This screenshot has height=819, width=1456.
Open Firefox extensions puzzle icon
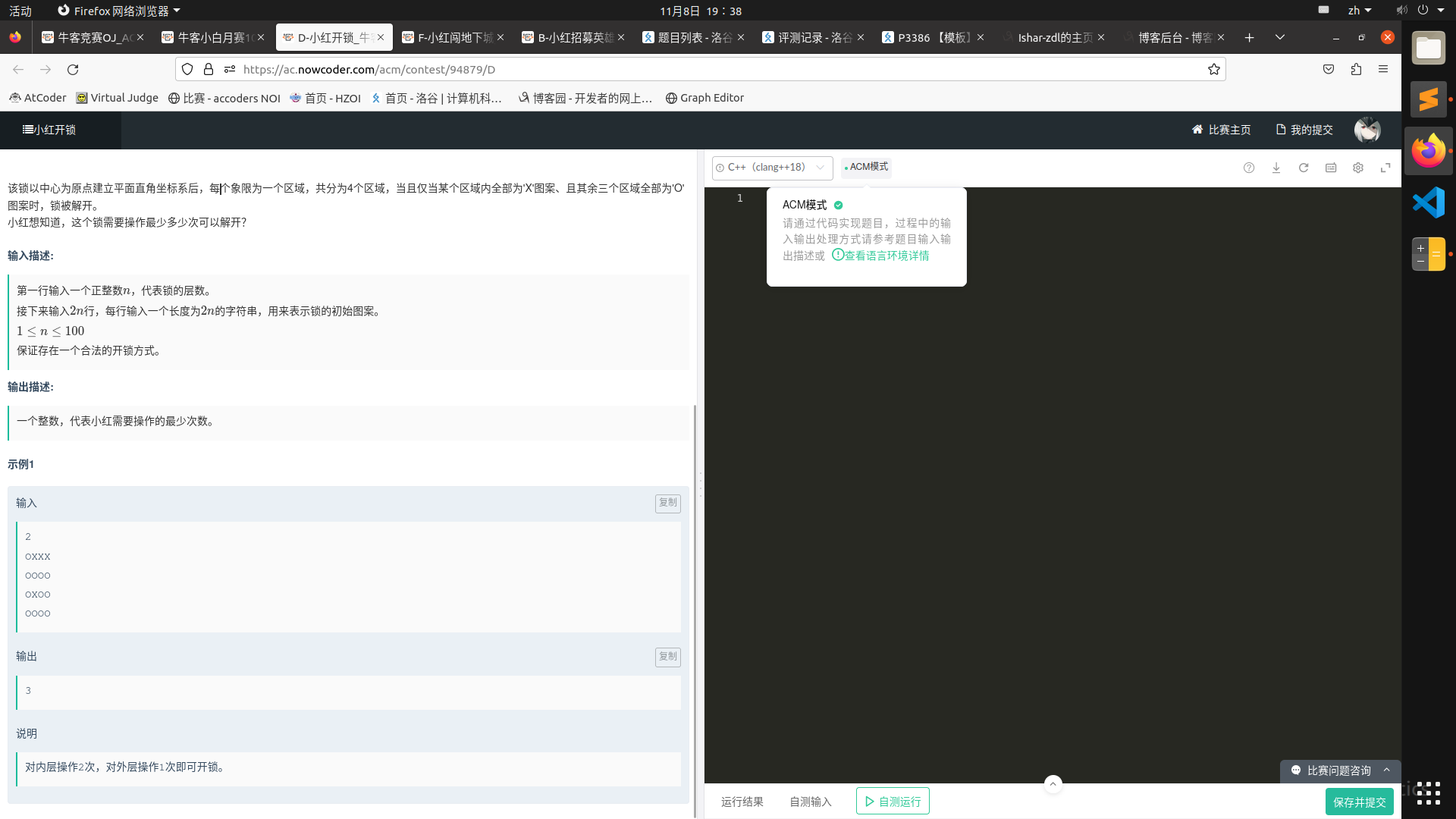point(1356,70)
